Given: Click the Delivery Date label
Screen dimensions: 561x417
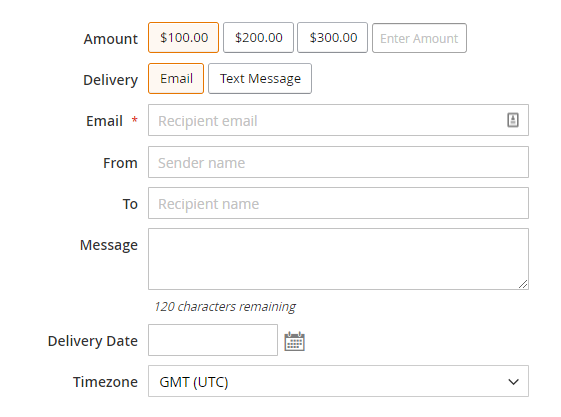Looking at the screenshot, I should pyautogui.click(x=93, y=341).
